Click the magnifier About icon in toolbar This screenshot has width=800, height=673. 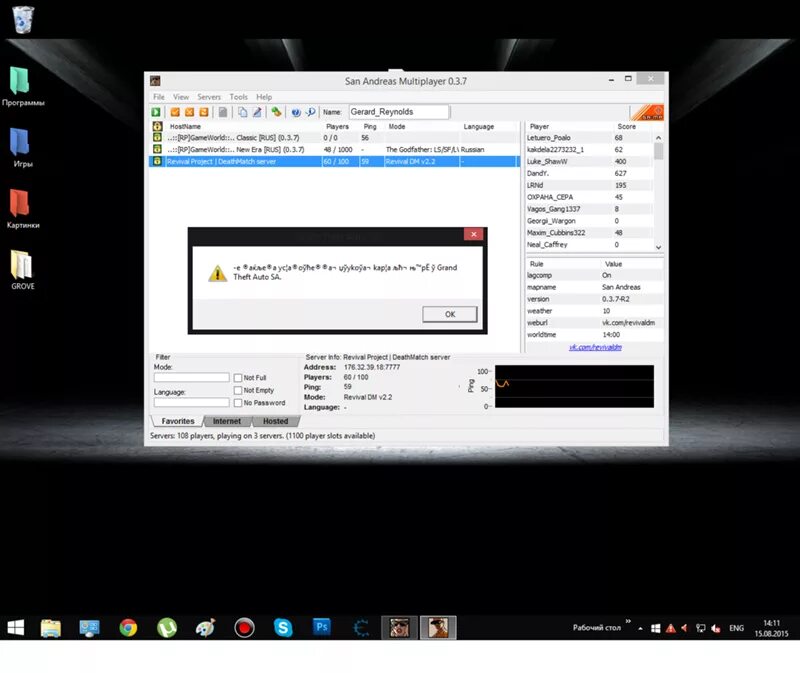tap(311, 112)
